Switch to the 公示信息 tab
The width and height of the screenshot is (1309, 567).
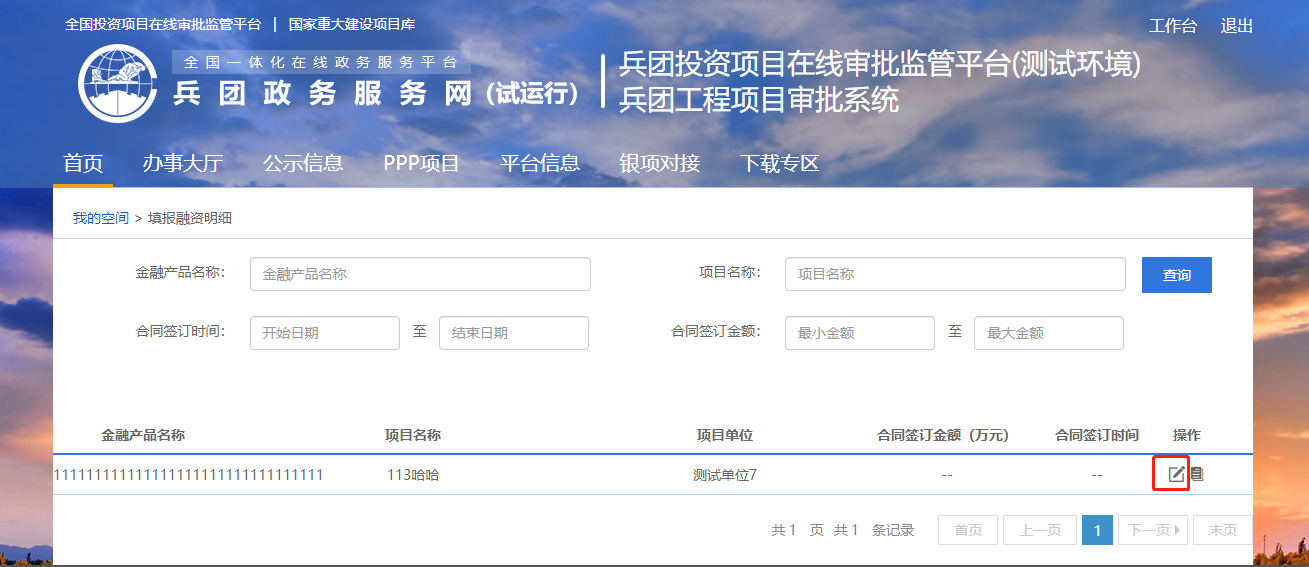(302, 163)
